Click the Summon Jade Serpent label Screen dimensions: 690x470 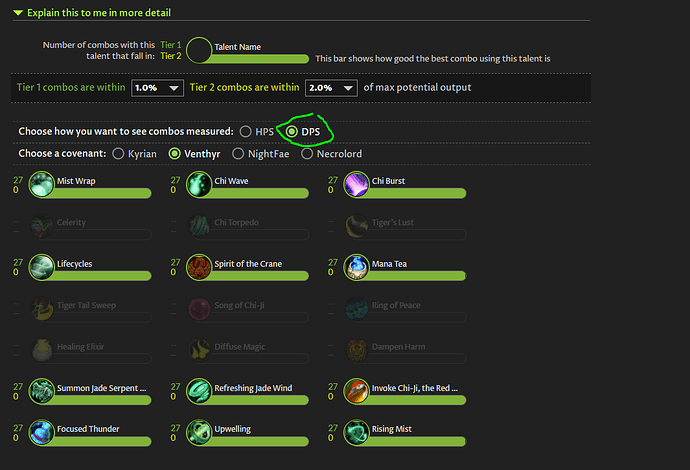pyautogui.click(x=101, y=388)
